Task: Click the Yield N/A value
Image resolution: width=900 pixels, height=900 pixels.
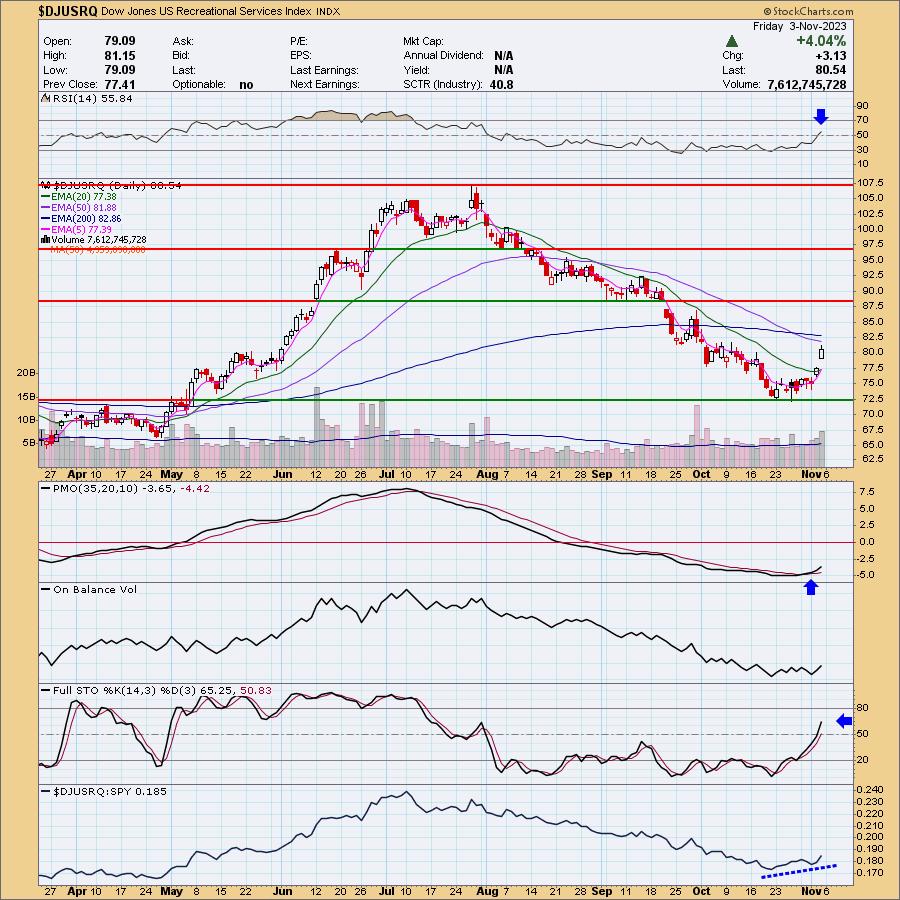Action: tap(503, 70)
